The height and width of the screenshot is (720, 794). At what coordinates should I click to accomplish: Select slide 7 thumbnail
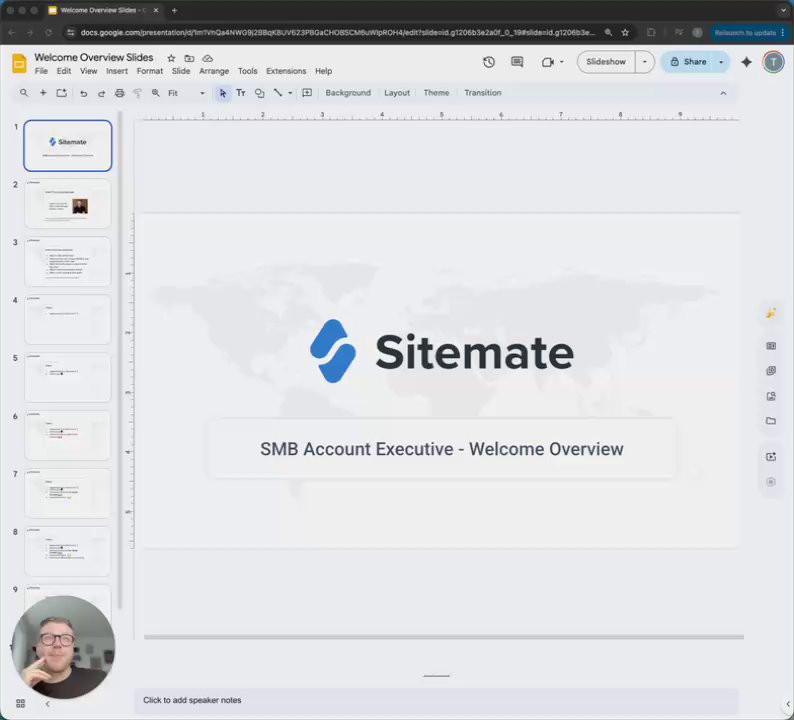[x=68, y=493]
